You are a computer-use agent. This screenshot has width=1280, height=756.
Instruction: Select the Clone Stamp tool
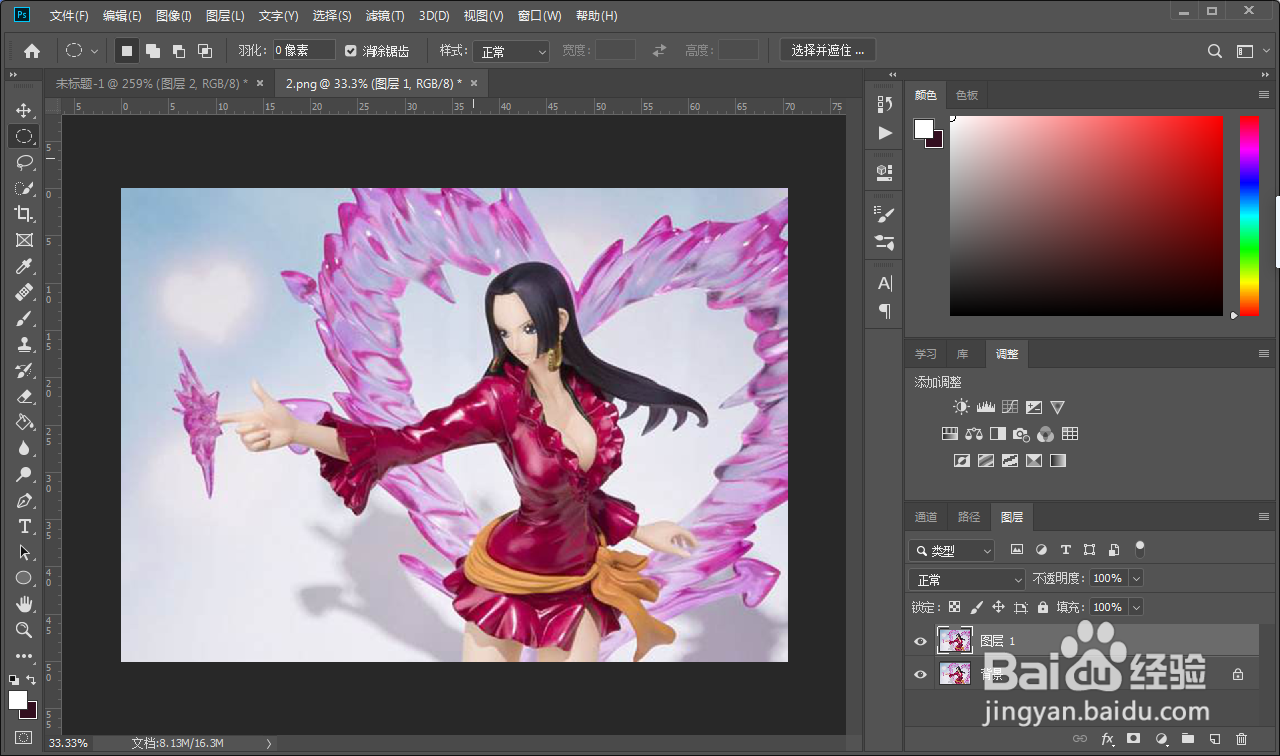click(x=24, y=344)
